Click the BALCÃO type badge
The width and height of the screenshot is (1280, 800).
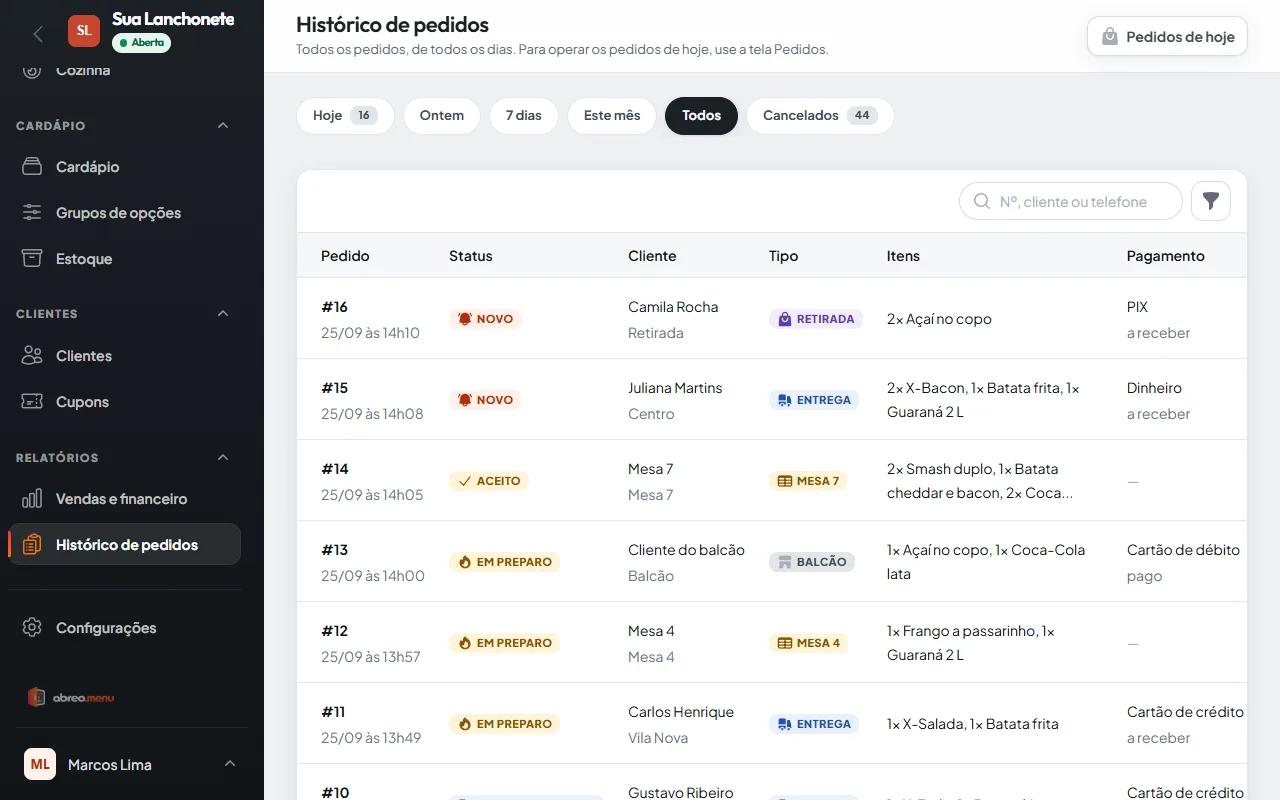pos(812,562)
